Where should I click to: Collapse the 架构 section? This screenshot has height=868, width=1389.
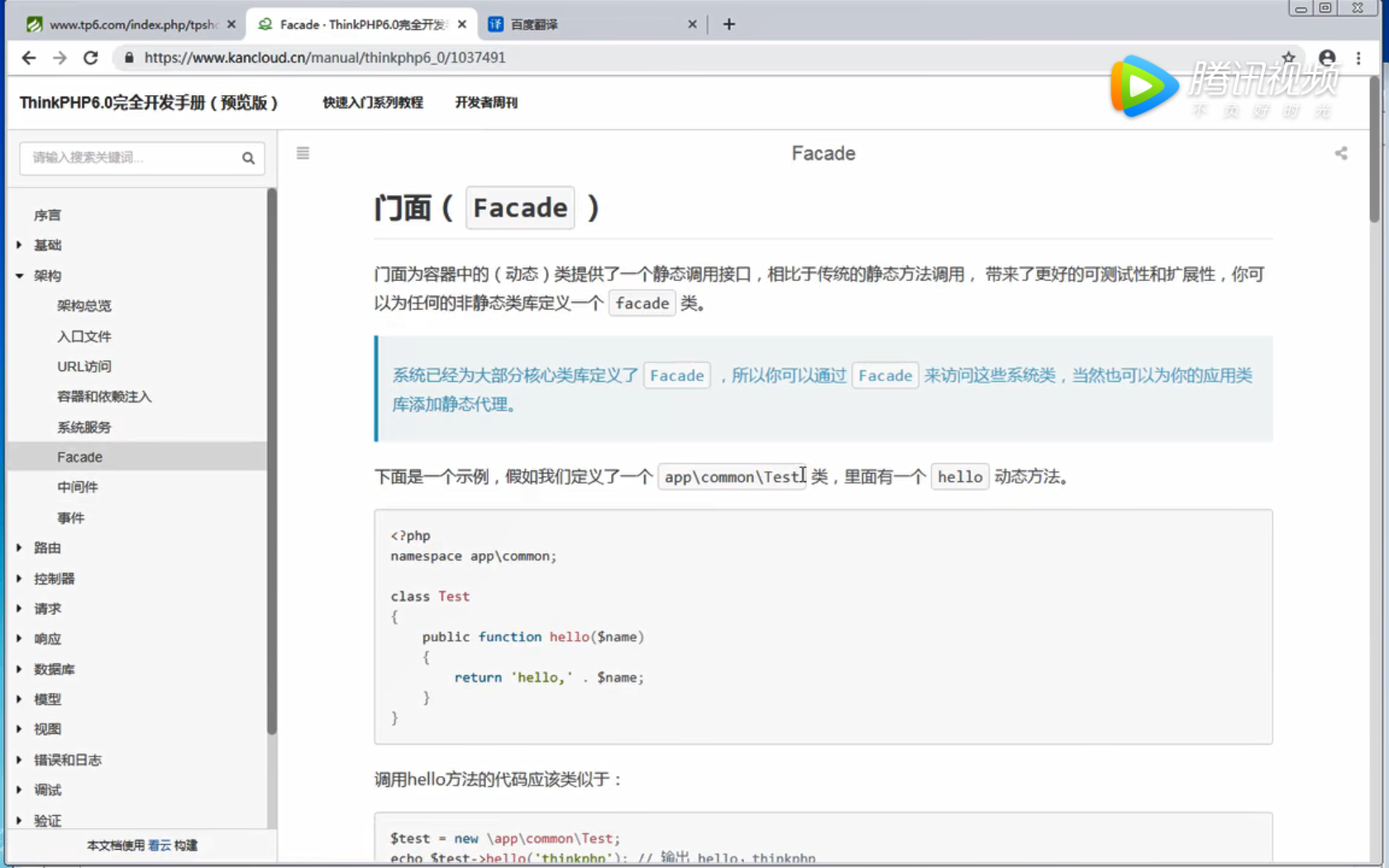click(x=19, y=275)
